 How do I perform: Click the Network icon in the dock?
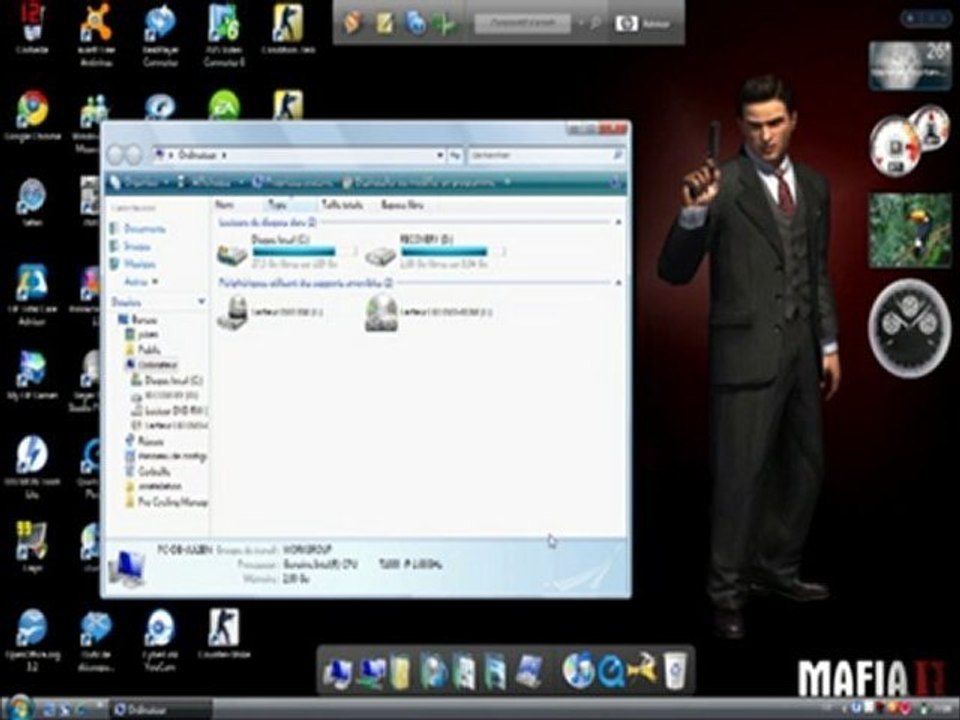pos(370,672)
